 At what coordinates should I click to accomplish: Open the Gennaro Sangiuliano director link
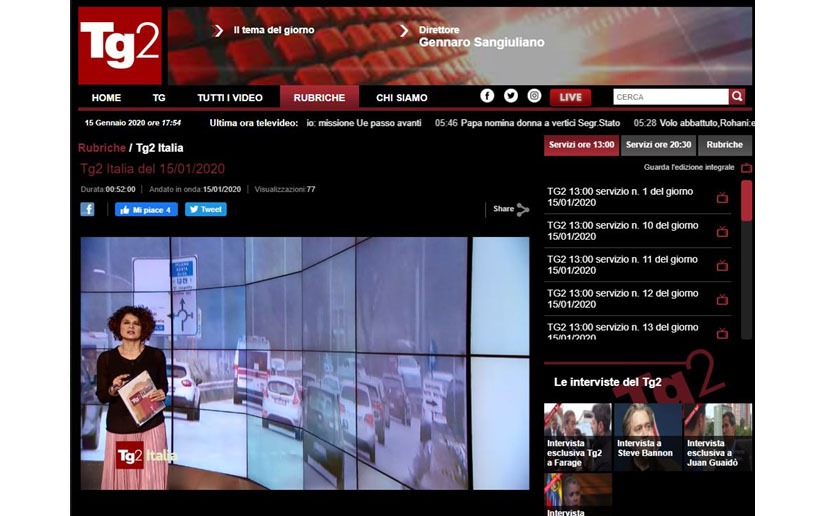click(x=481, y=42)
